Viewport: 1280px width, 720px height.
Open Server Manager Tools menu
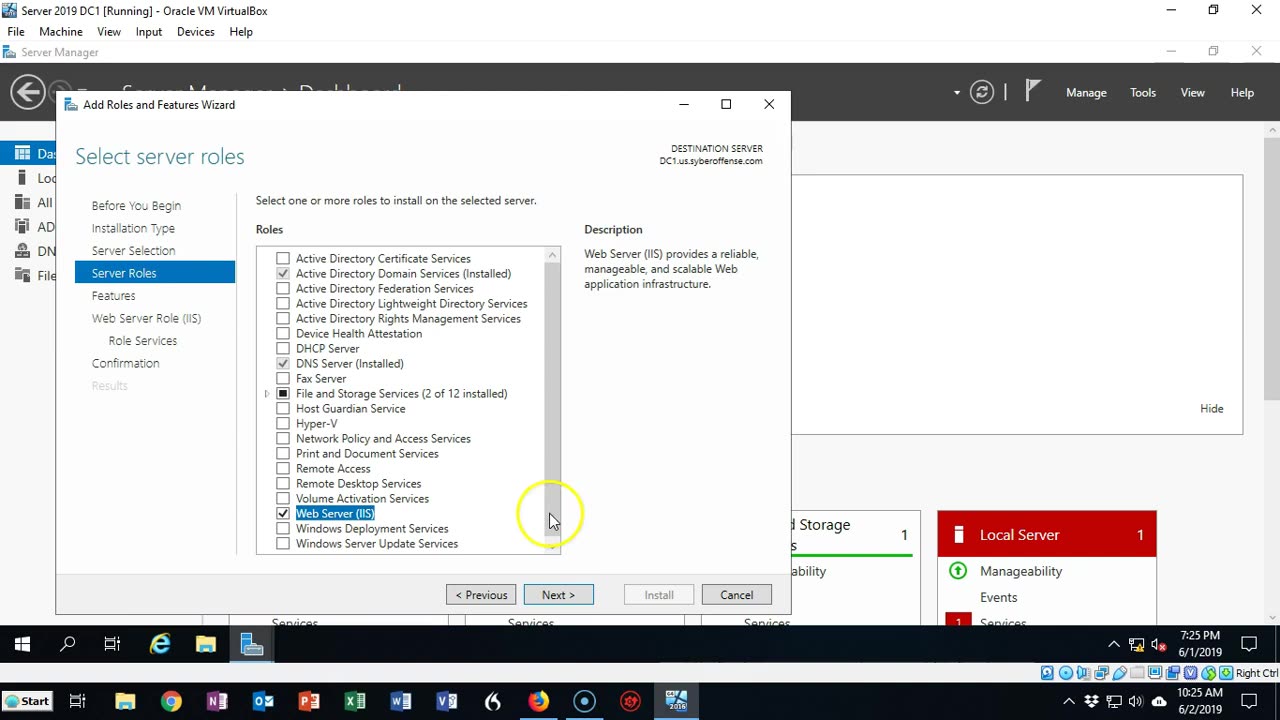pyautogui.click(x=1143, y=93)
